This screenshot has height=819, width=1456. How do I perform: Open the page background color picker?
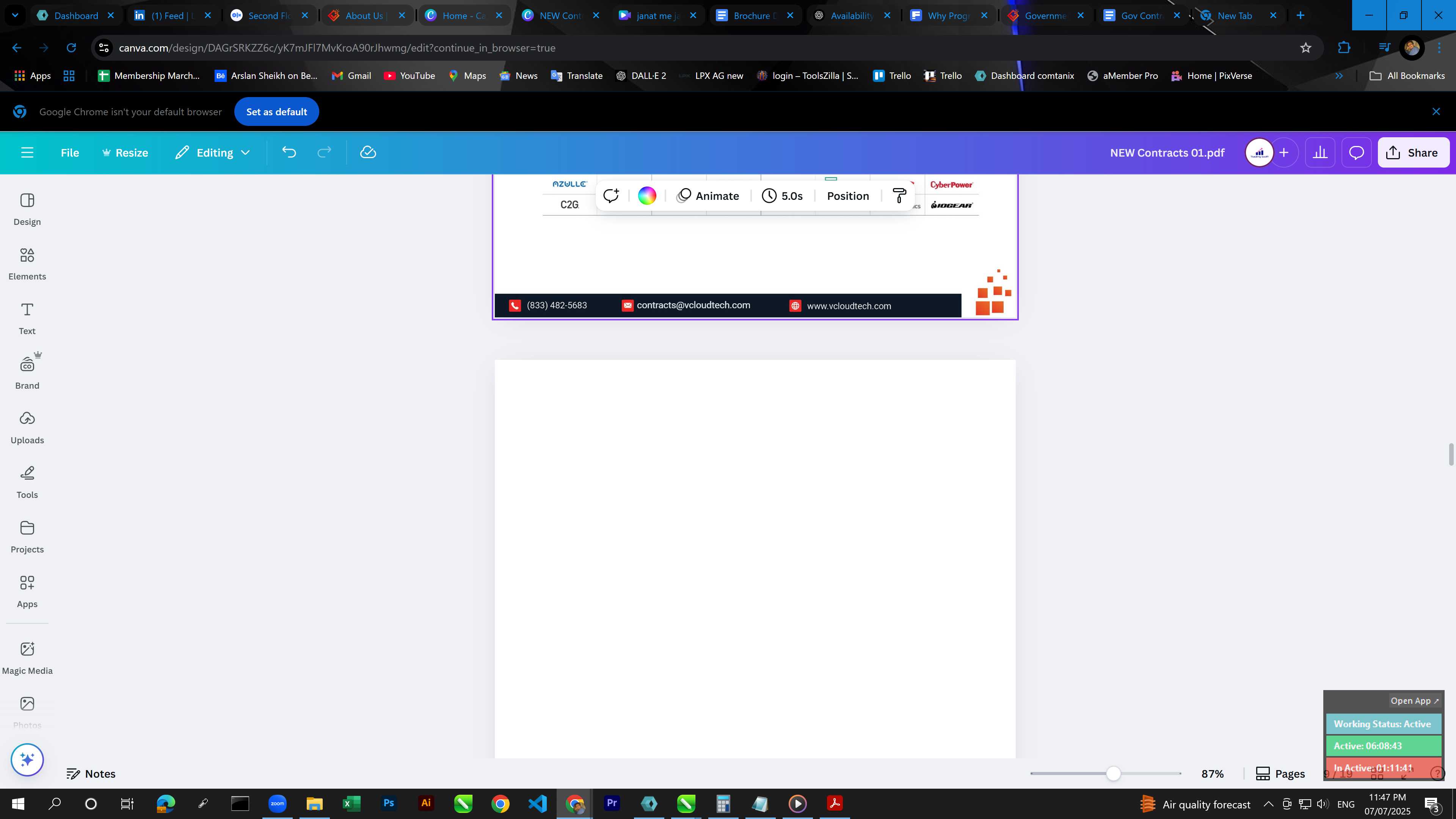[646, 196]
